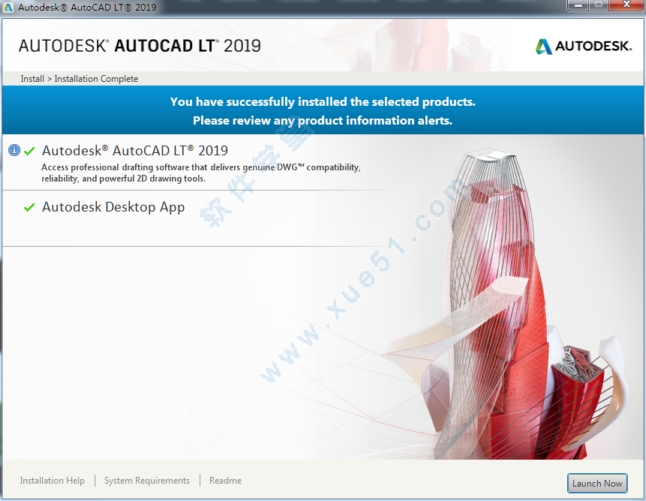Viewport: 646px width, 501px height.
Task: Minimize the installer window
Action: [578, 5]
